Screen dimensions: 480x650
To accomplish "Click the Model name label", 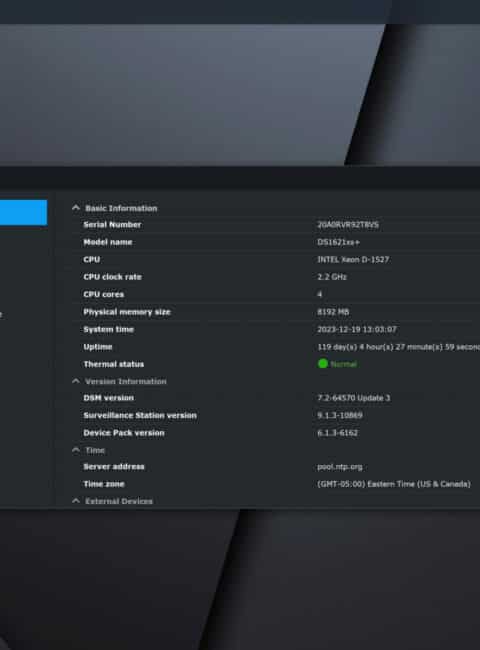I will tap(108, 242).
